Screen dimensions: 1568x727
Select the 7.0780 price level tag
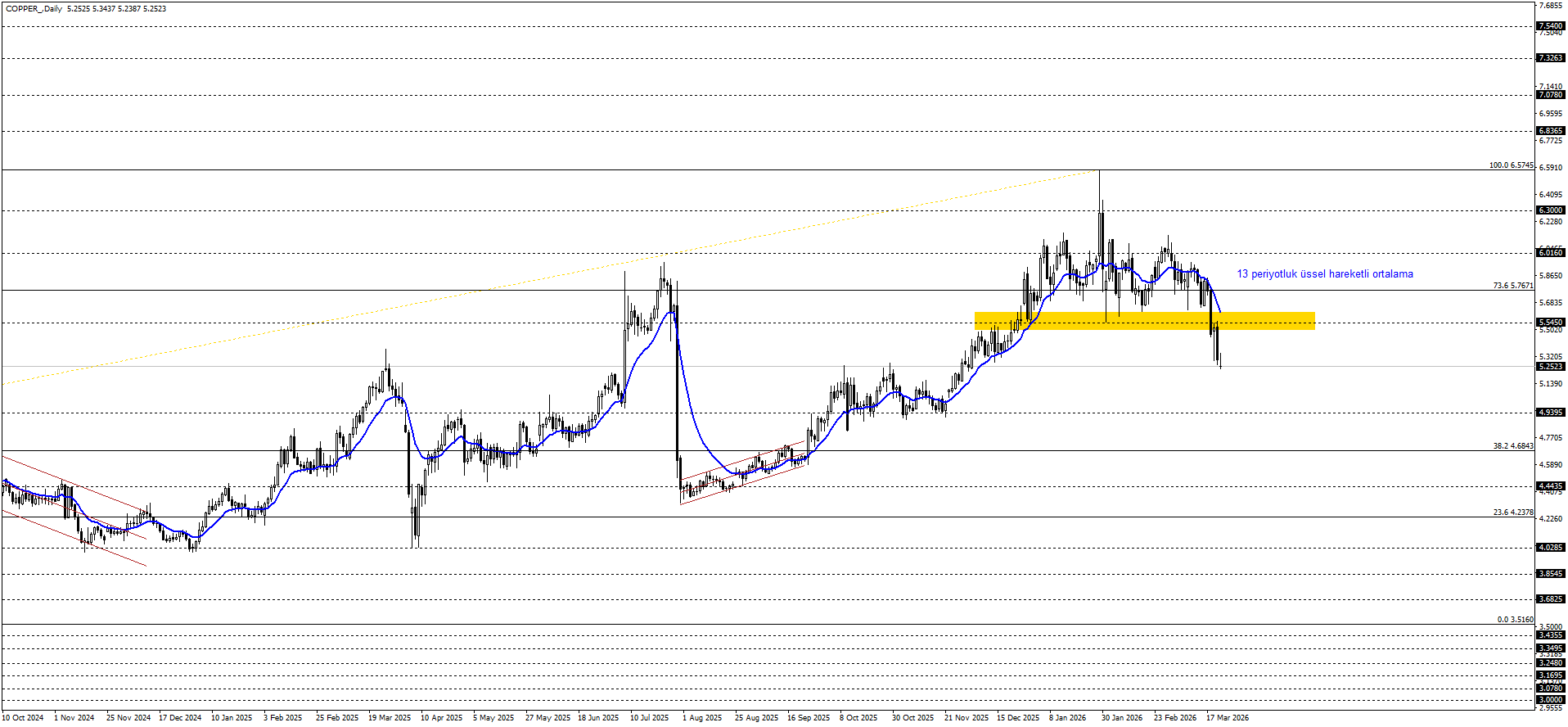coord(1550,95)
